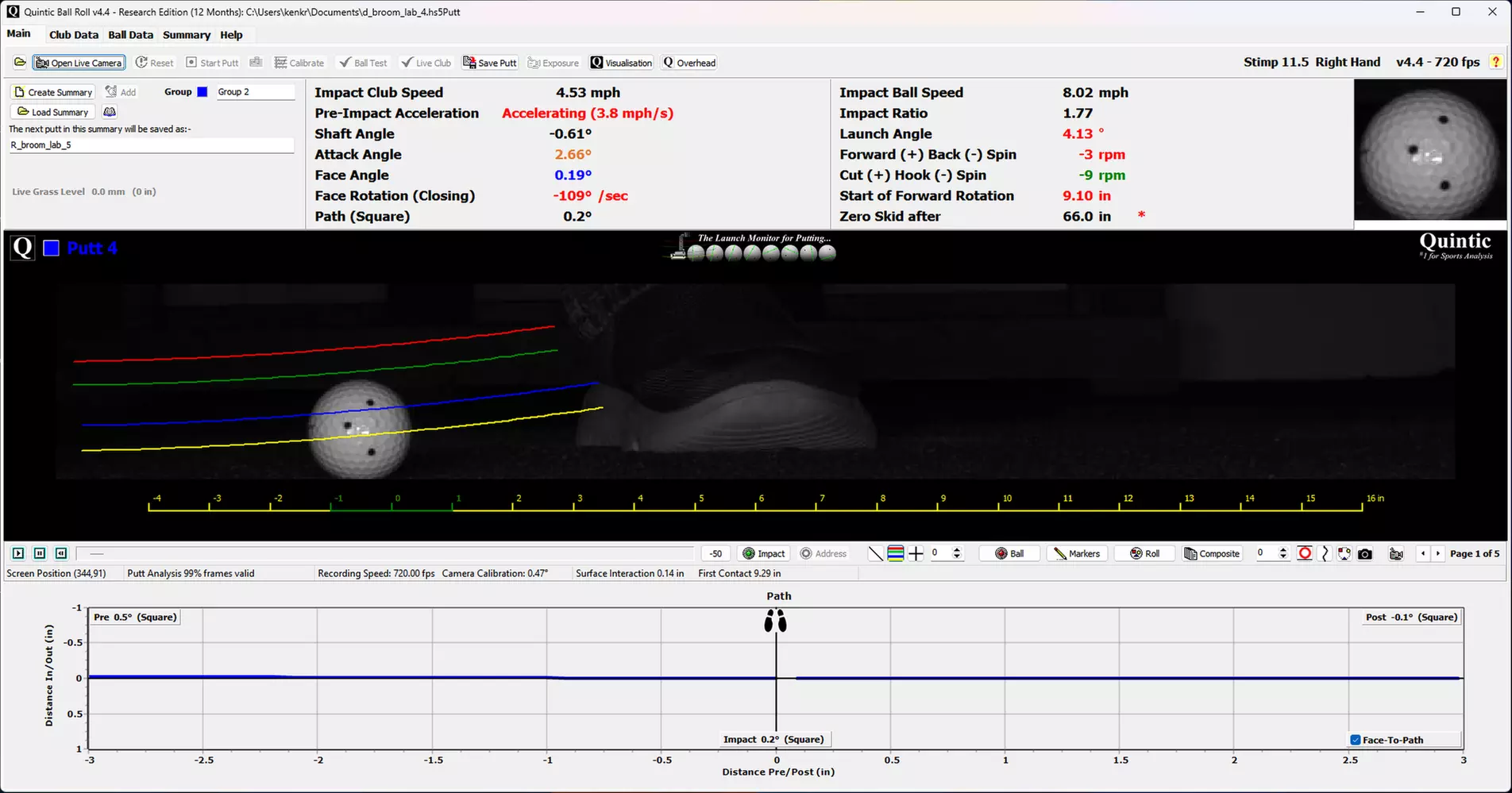The height and width of the screenshot is (793, 1512).
Task: Toggle the Face-To-Path checkbox
Action: [1356, 740]
